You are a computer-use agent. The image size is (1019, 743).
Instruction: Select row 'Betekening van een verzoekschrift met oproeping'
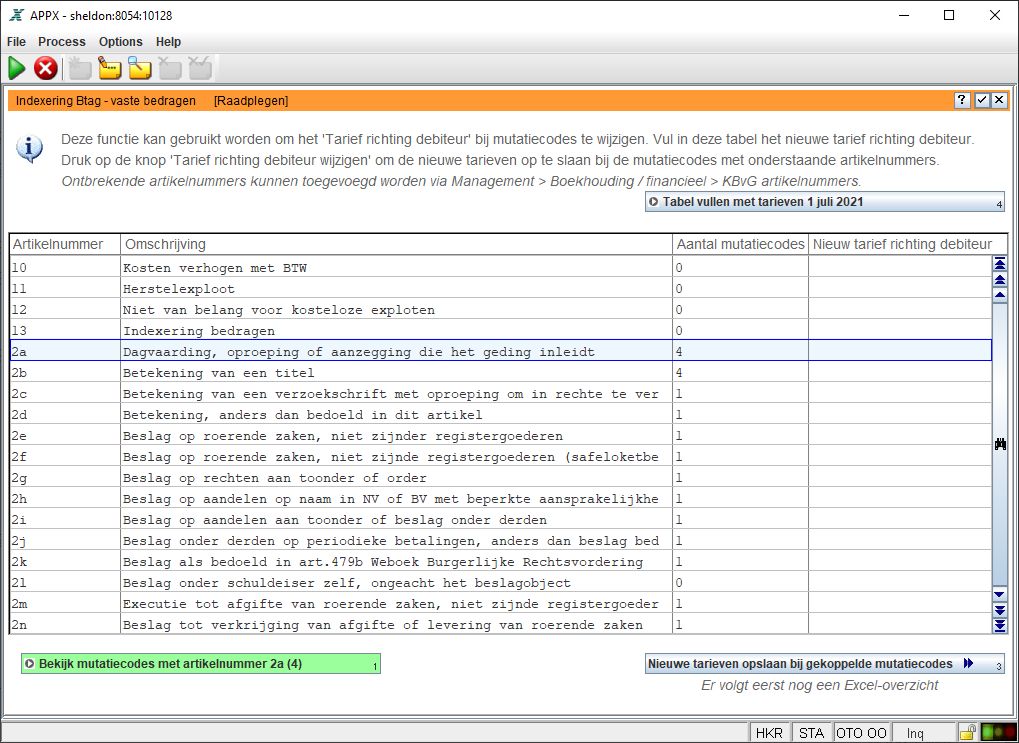tap(501, 393)
